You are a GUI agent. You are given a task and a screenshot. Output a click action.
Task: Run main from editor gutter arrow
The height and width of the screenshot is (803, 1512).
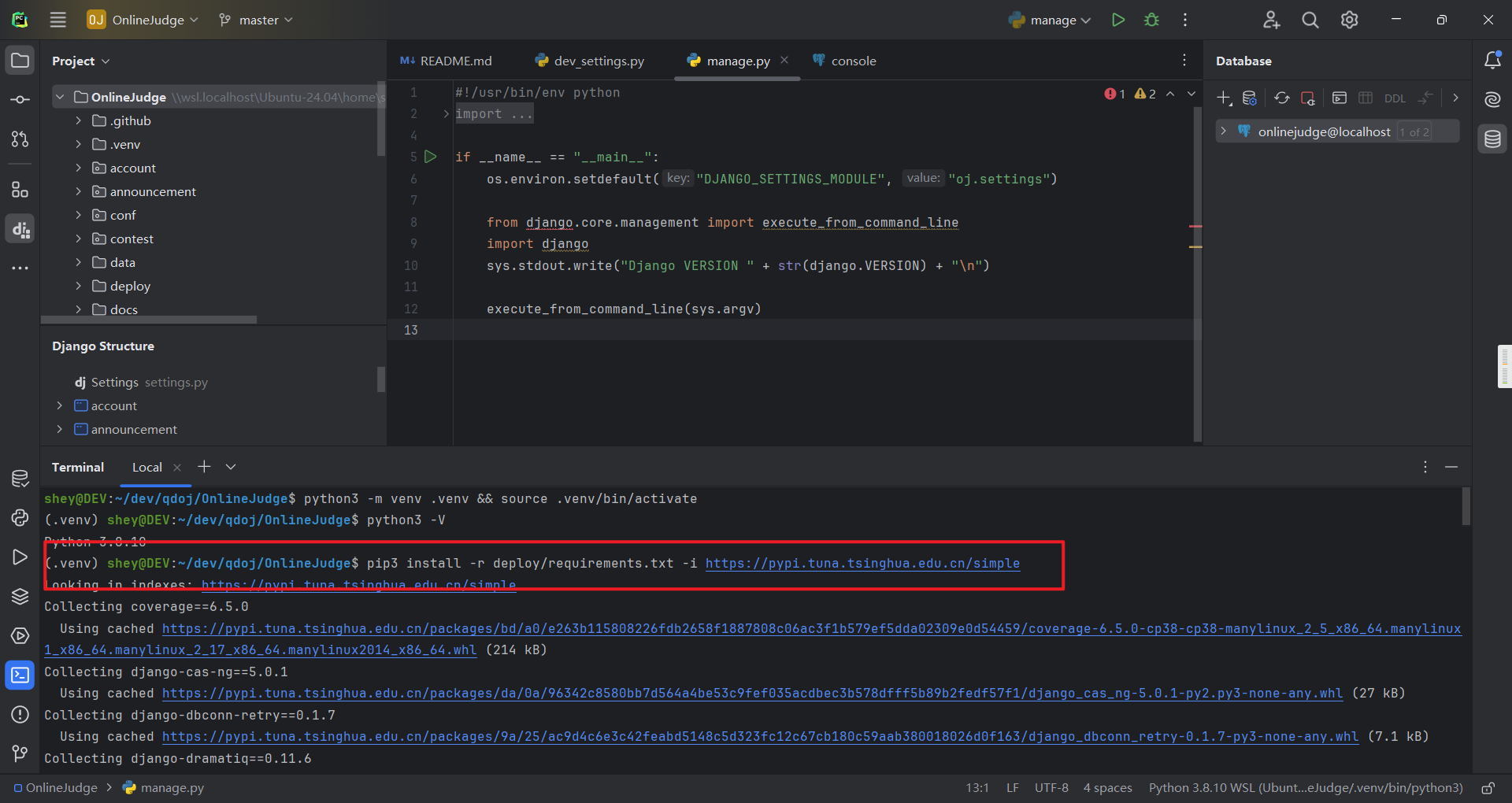(x=431, y=157)
